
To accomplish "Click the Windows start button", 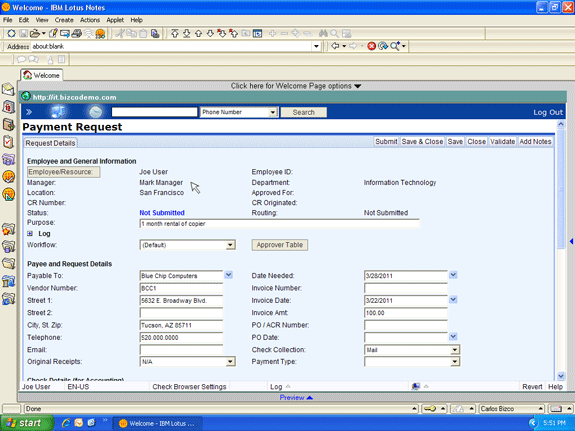I will pos(27,423).
